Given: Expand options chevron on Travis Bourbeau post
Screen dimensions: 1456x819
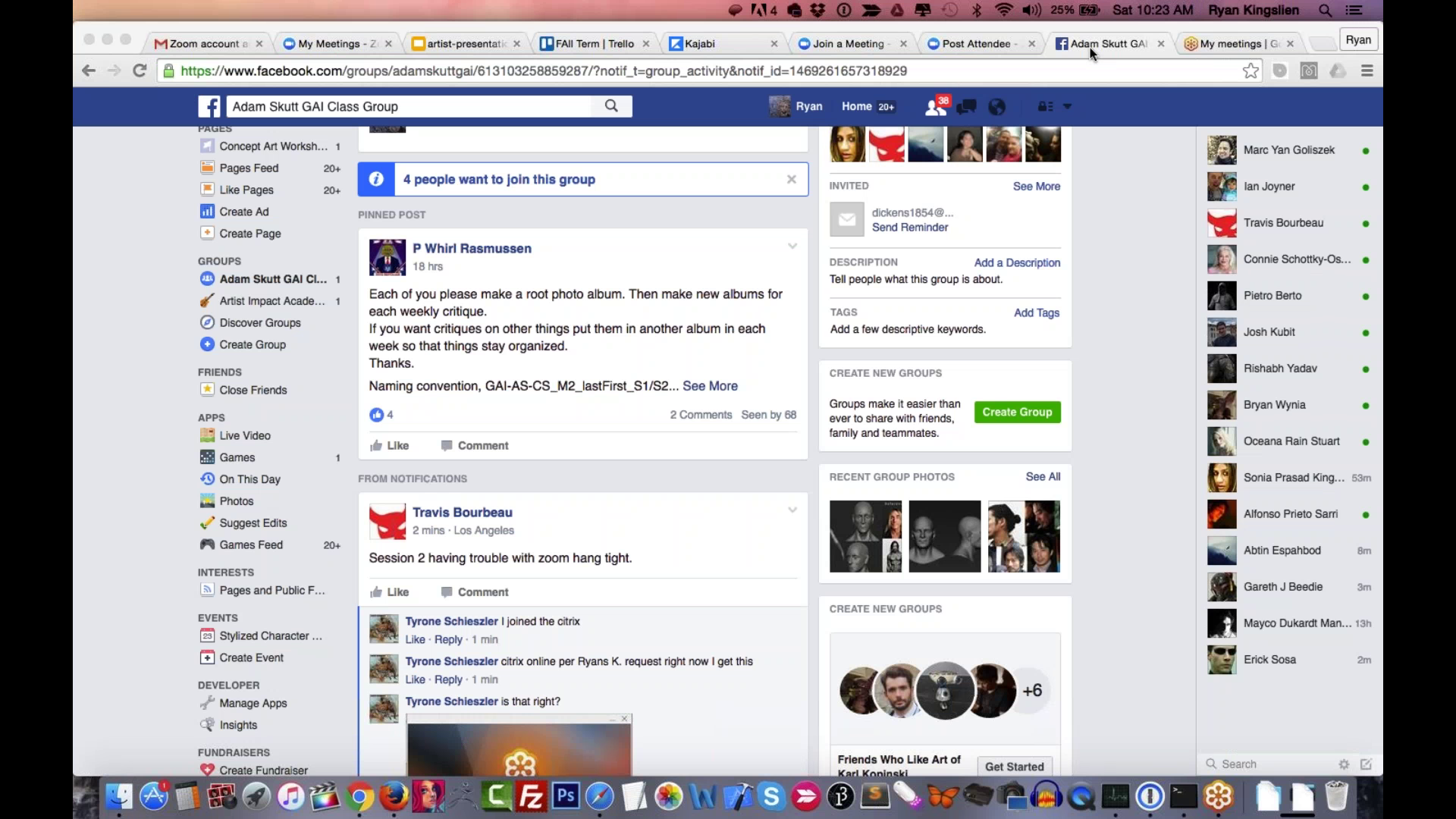Looking at the screenshot, I should [x=792, y=510].
